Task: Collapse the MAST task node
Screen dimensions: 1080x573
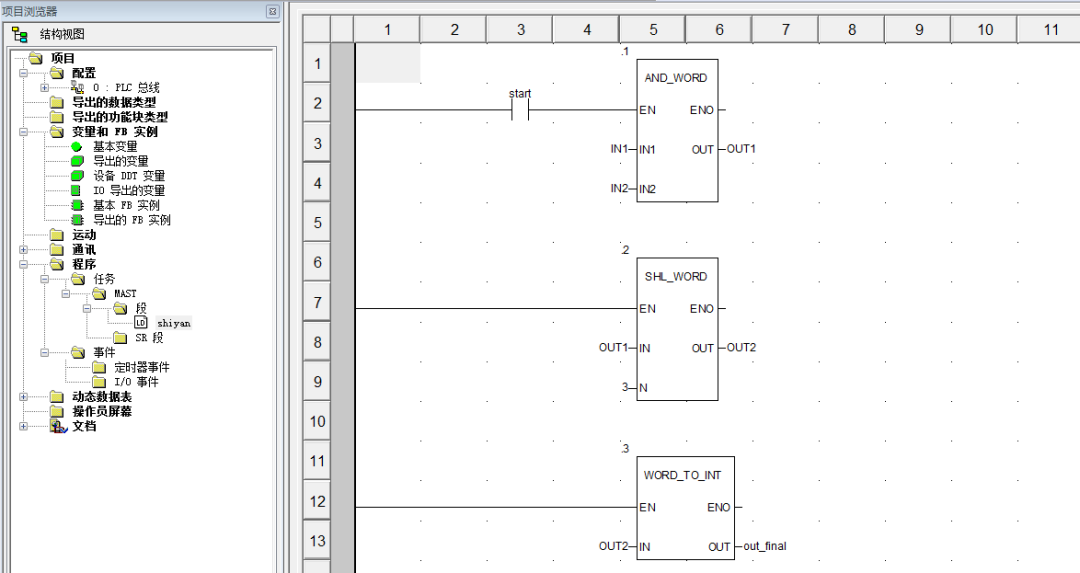Action: coord(66,294)
